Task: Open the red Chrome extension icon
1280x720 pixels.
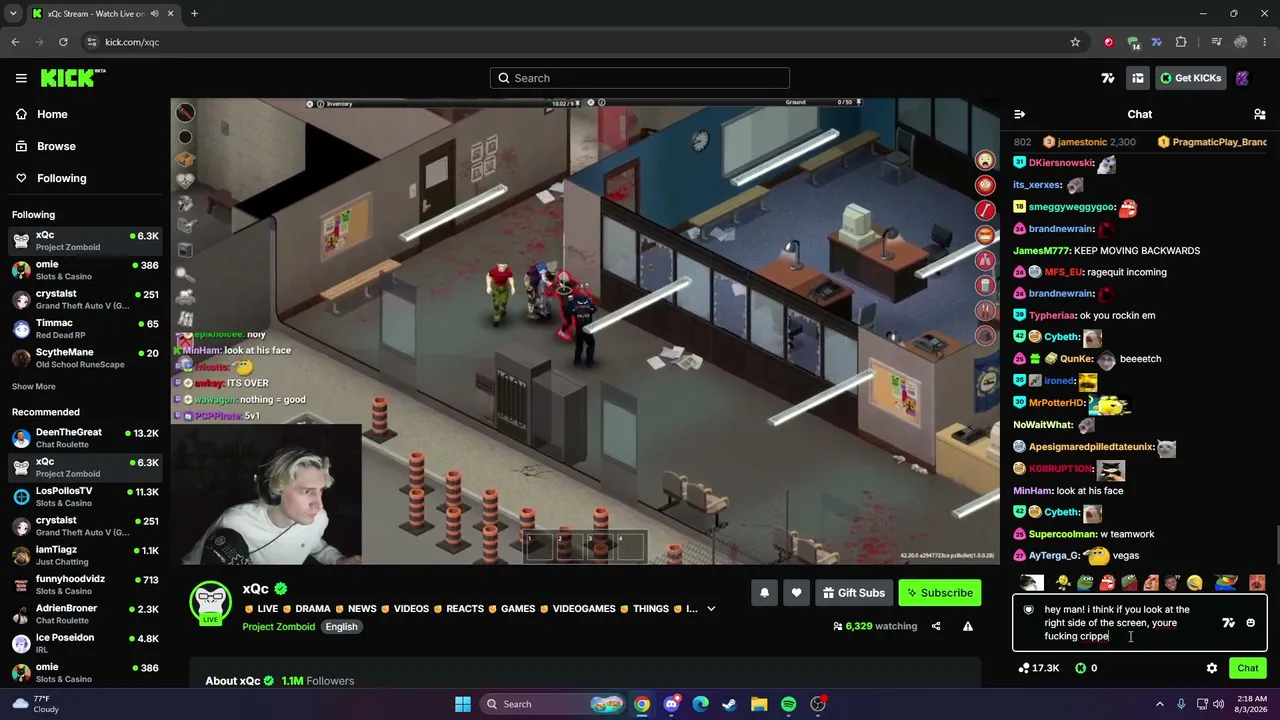Action: point(1108,42)
